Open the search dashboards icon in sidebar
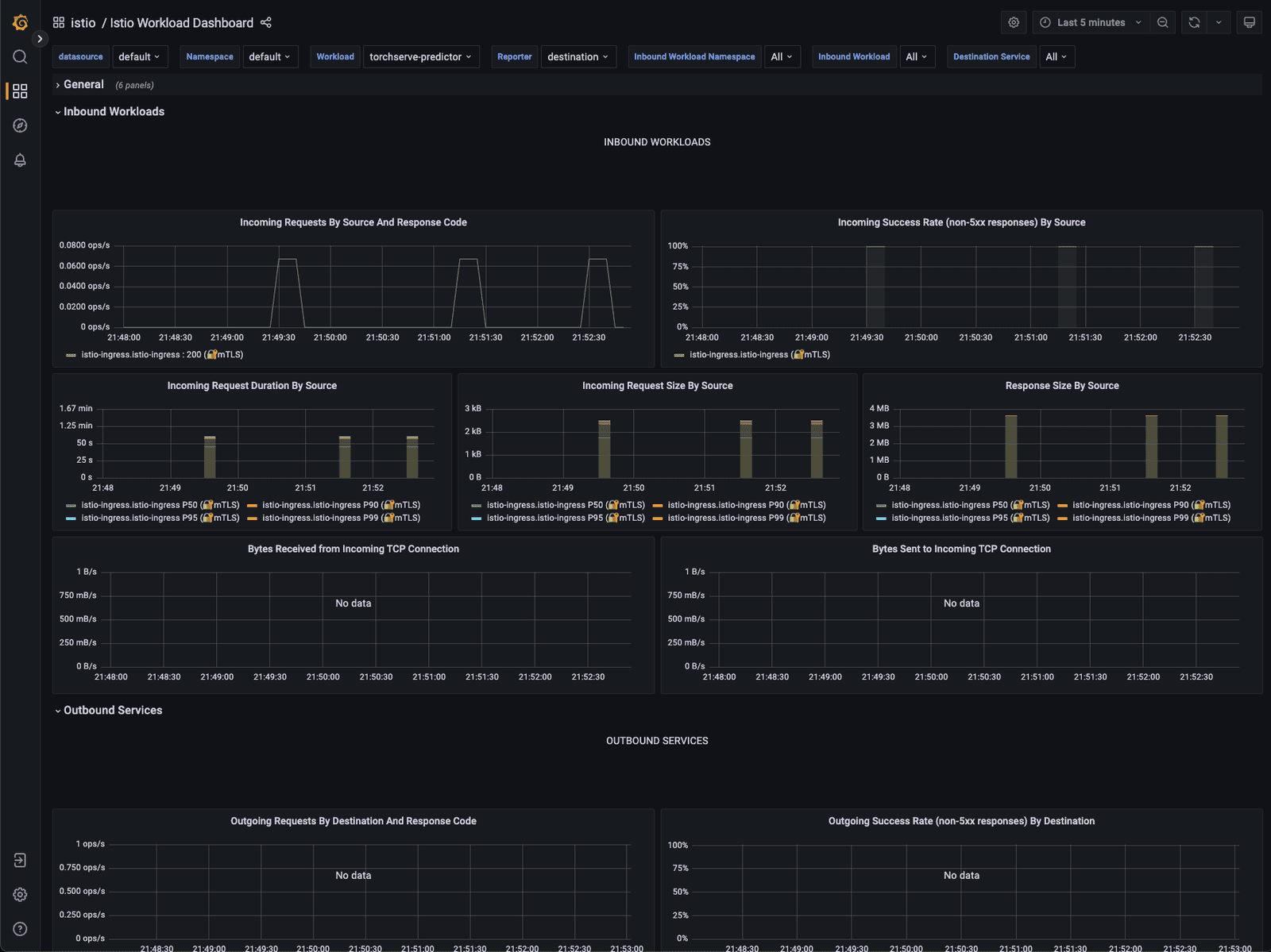 21,56
